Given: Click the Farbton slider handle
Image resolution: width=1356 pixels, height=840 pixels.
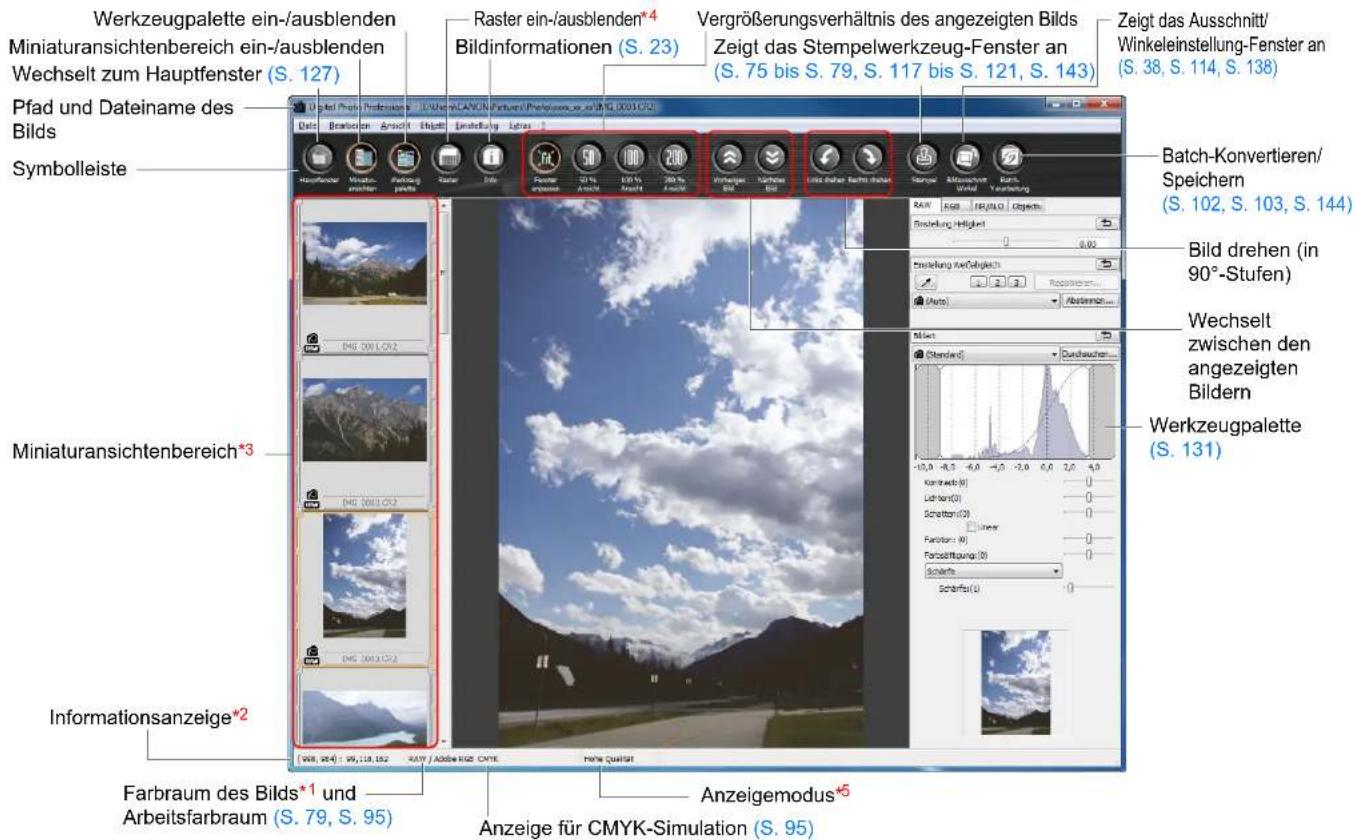Looking at the screenshot, I should point(1088,538).
